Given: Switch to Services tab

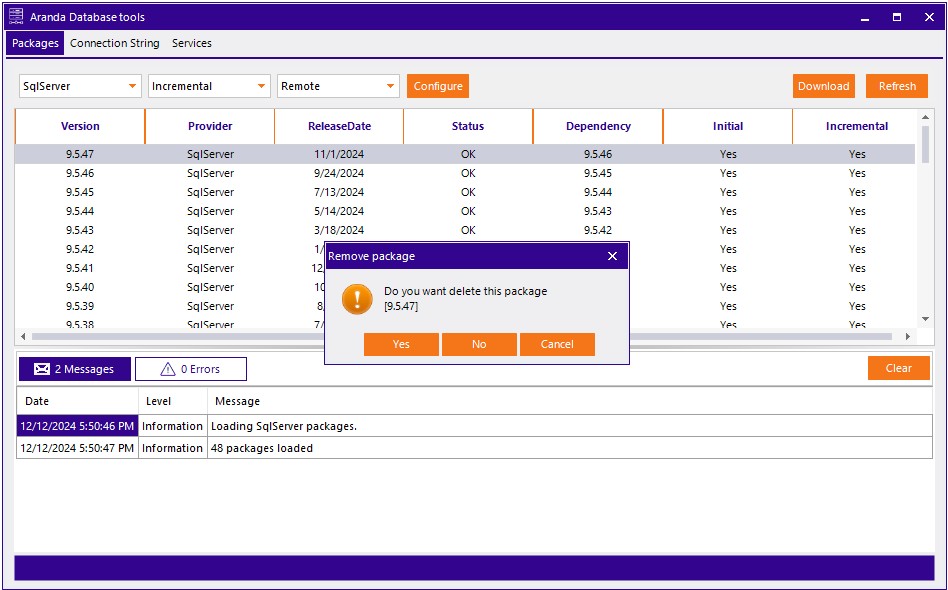Looking at the screenshot, I should coord(192,43).
